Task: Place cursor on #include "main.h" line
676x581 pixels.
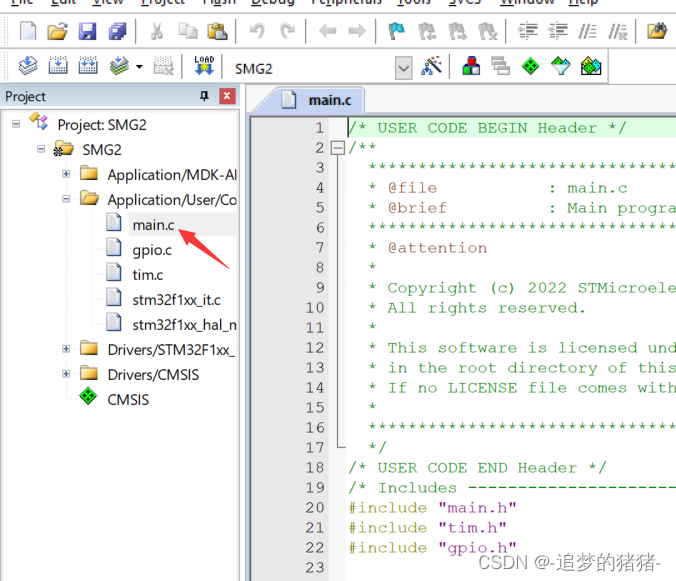Action: pos(432,508)
